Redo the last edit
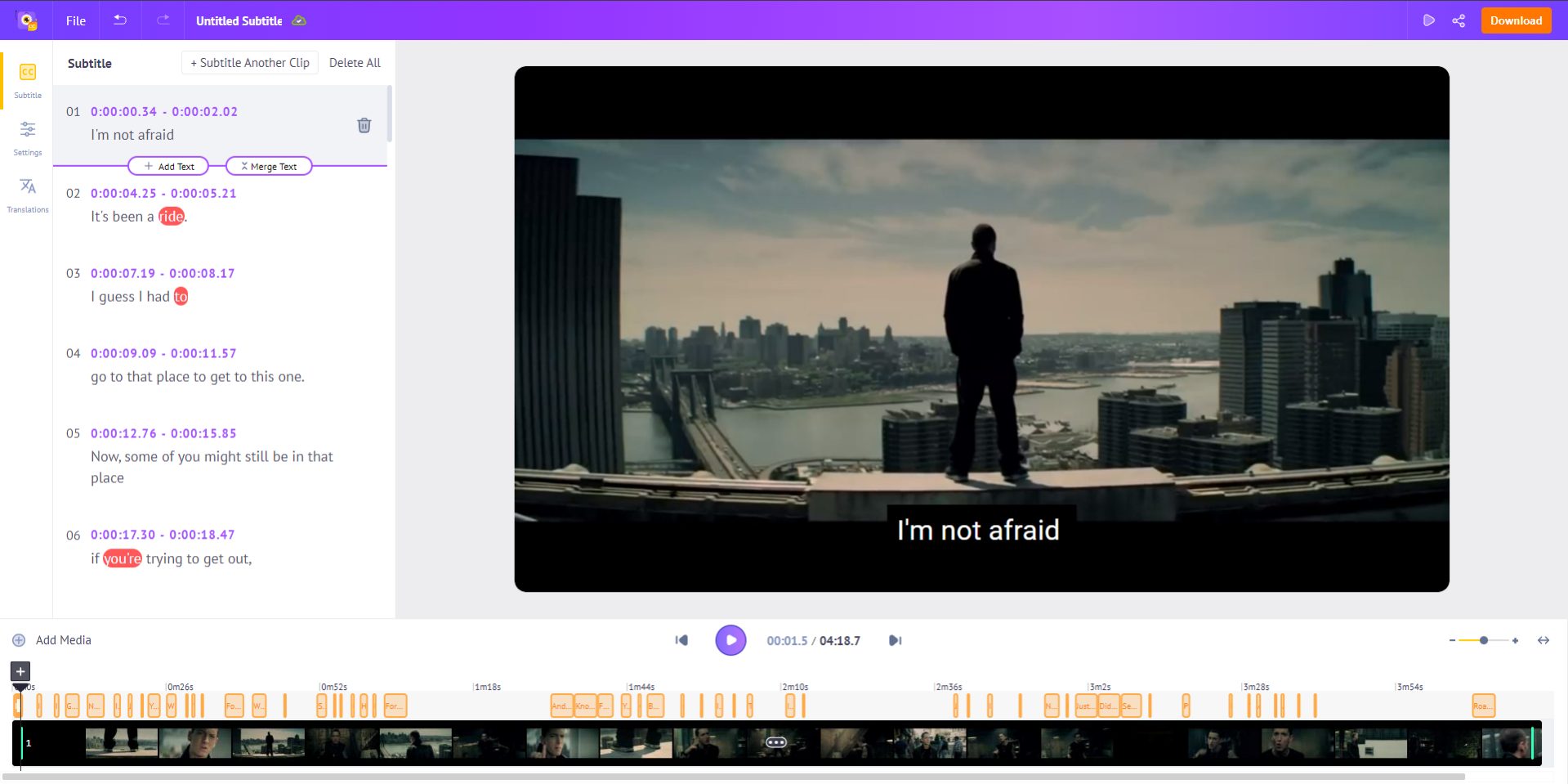Viewport: 1568px width, 784px height. point(162,20)
